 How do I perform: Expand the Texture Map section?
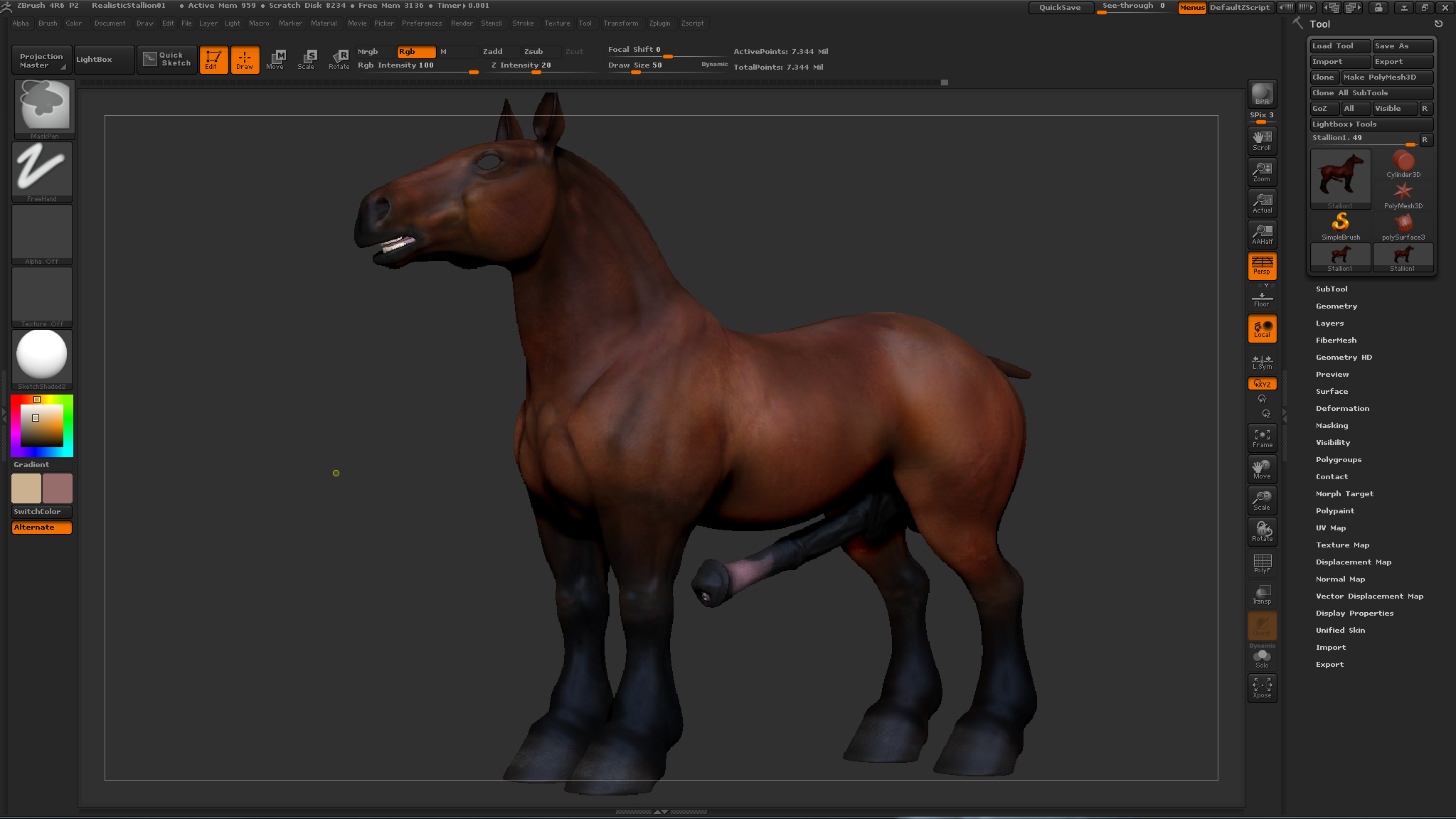point(1341,545)
